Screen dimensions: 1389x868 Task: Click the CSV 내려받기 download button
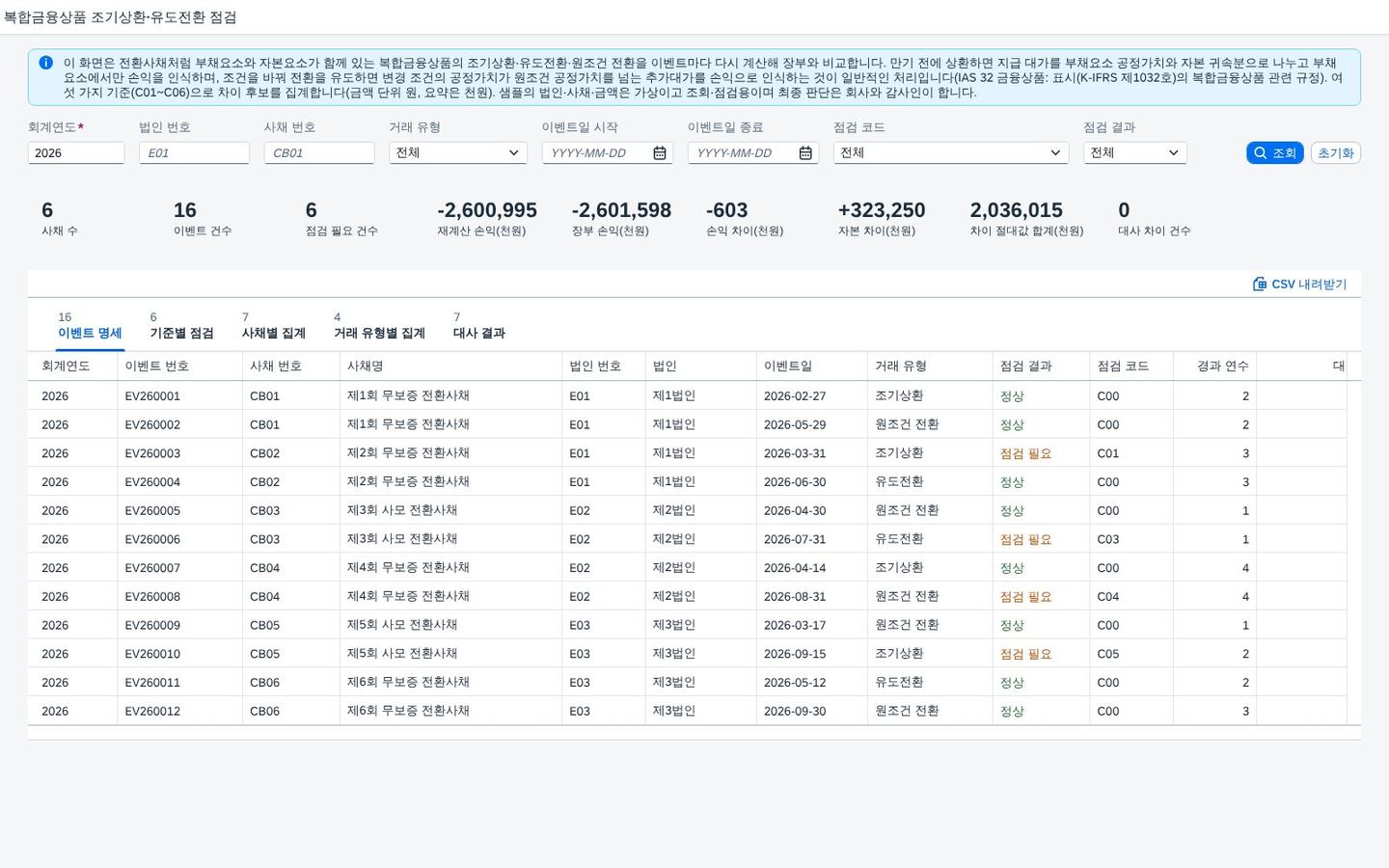(1299, 285)
